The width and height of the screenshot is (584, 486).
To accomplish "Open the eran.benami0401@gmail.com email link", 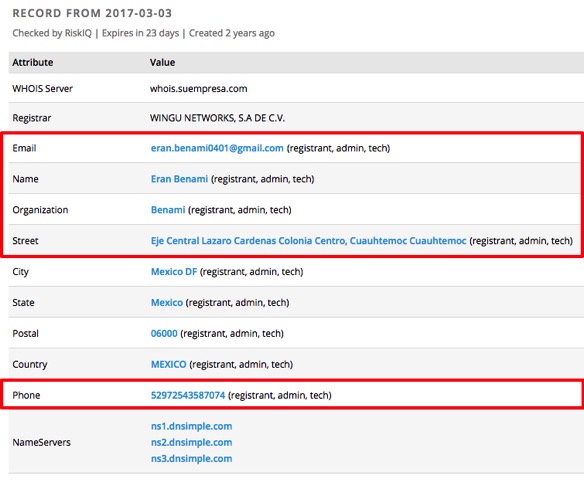I will [x=217, y=148].
